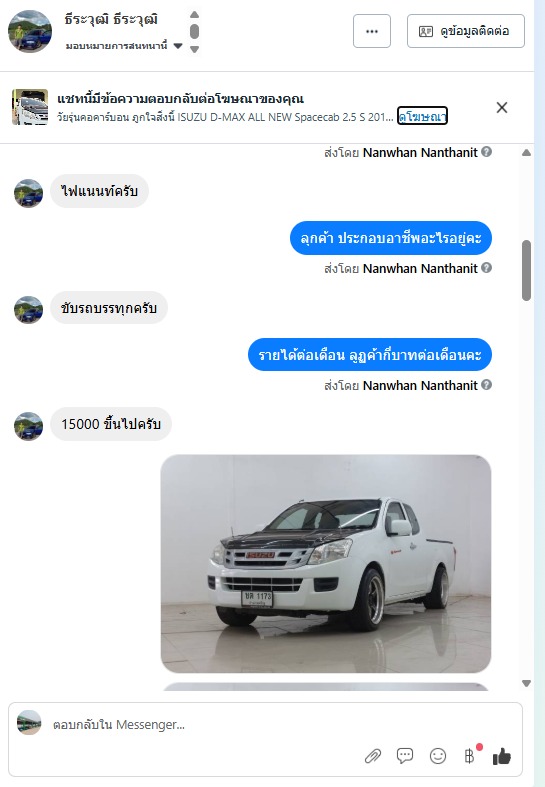Click ดูข้อมูลติดต่อ contact info button
This screenshot has height=787, width=545.
coord(466,31)
